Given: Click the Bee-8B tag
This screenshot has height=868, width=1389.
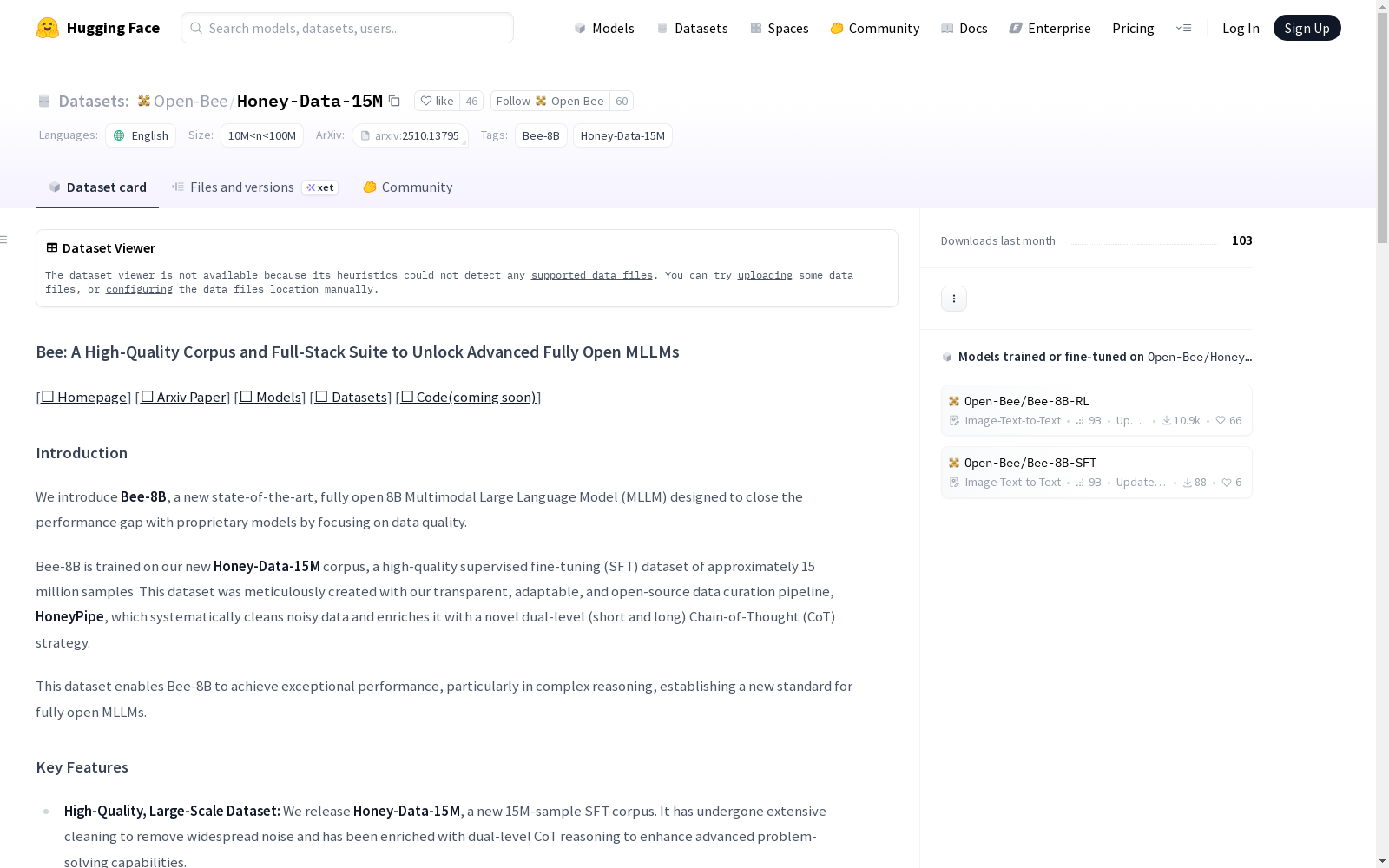Looking at the screenshot, I should pyautogui.click(x=541, y=135).
